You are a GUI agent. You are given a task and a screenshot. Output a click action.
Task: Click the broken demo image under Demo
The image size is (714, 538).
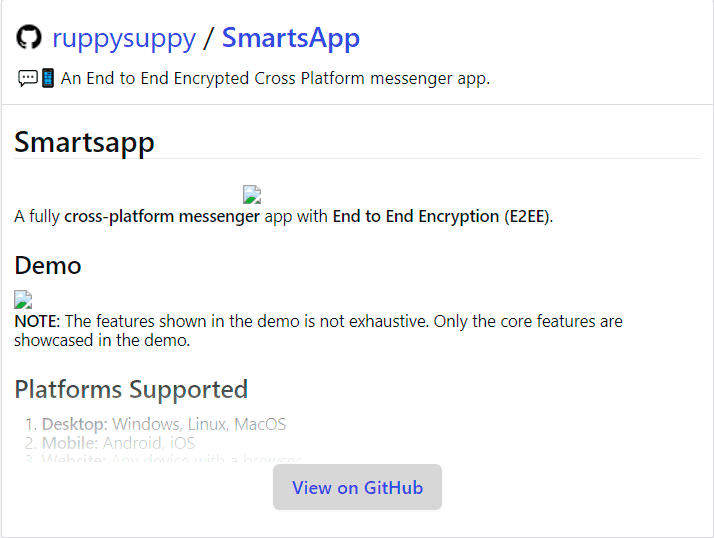click(23, 300)
